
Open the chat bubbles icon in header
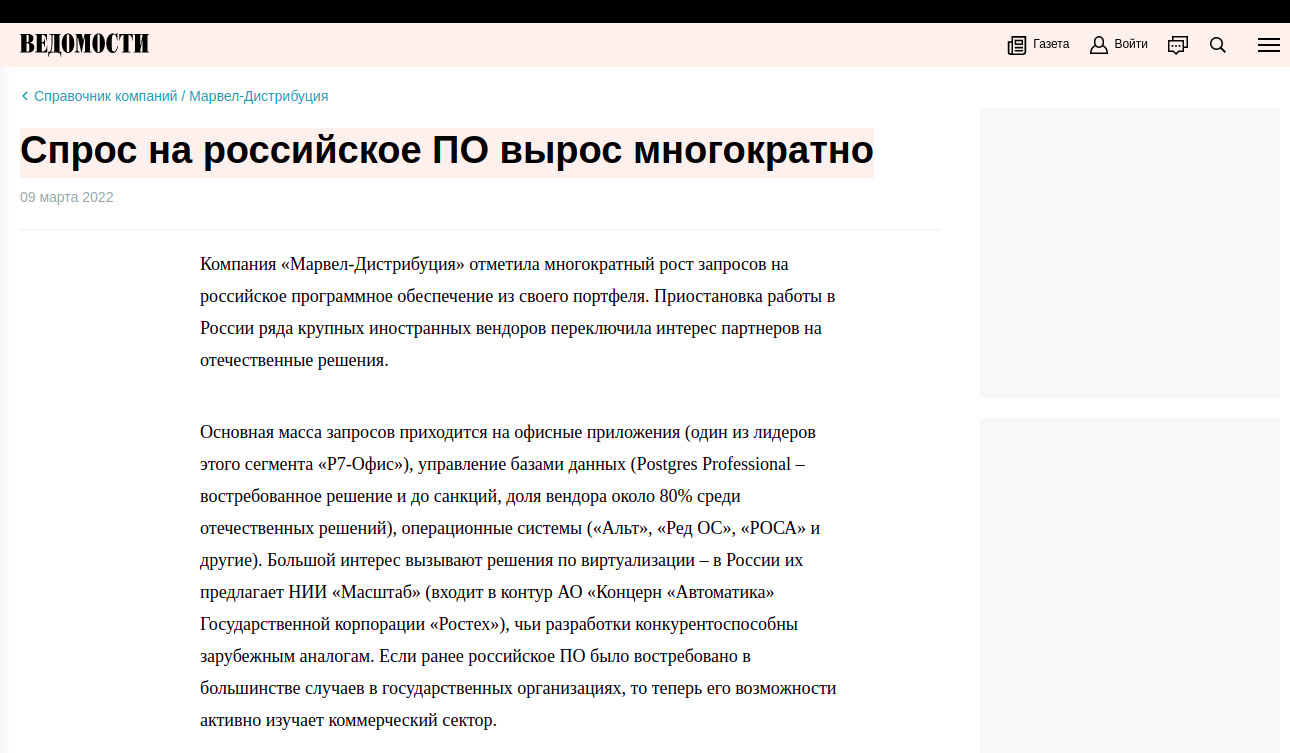coord(1178,45)
